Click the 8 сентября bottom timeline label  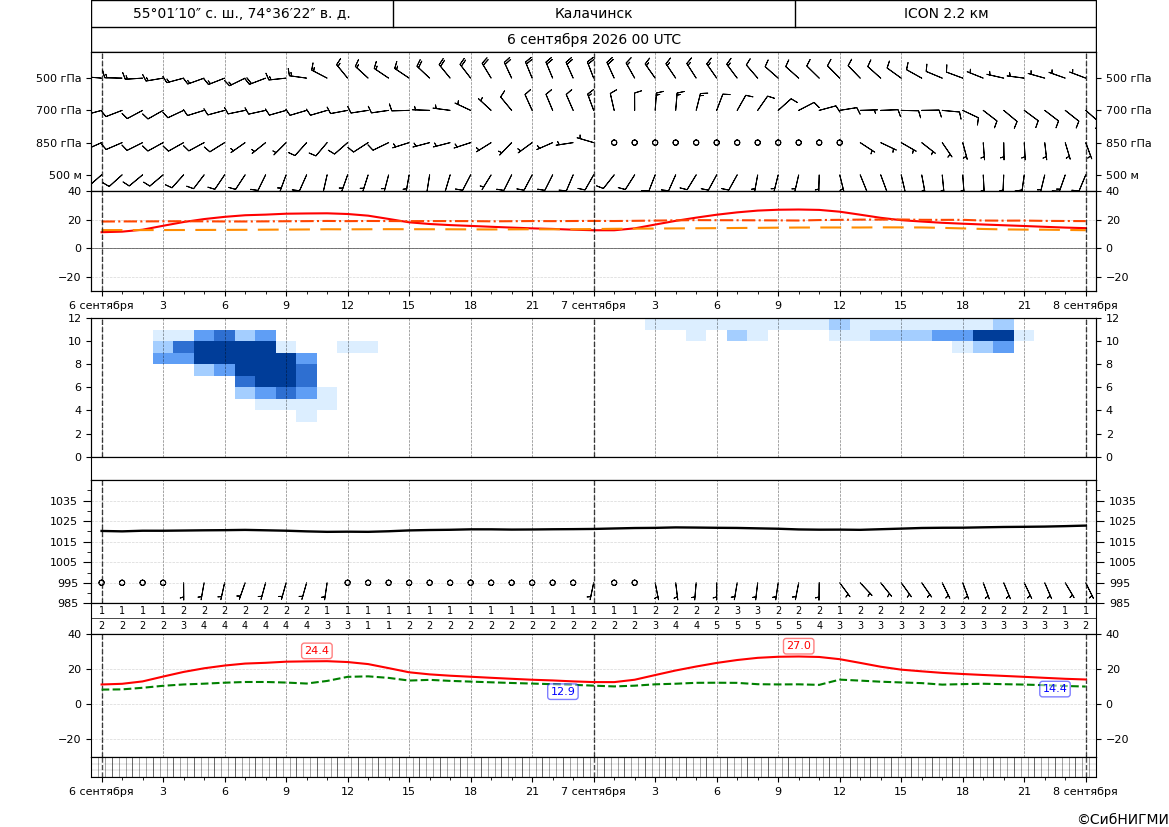[1085, 791]
